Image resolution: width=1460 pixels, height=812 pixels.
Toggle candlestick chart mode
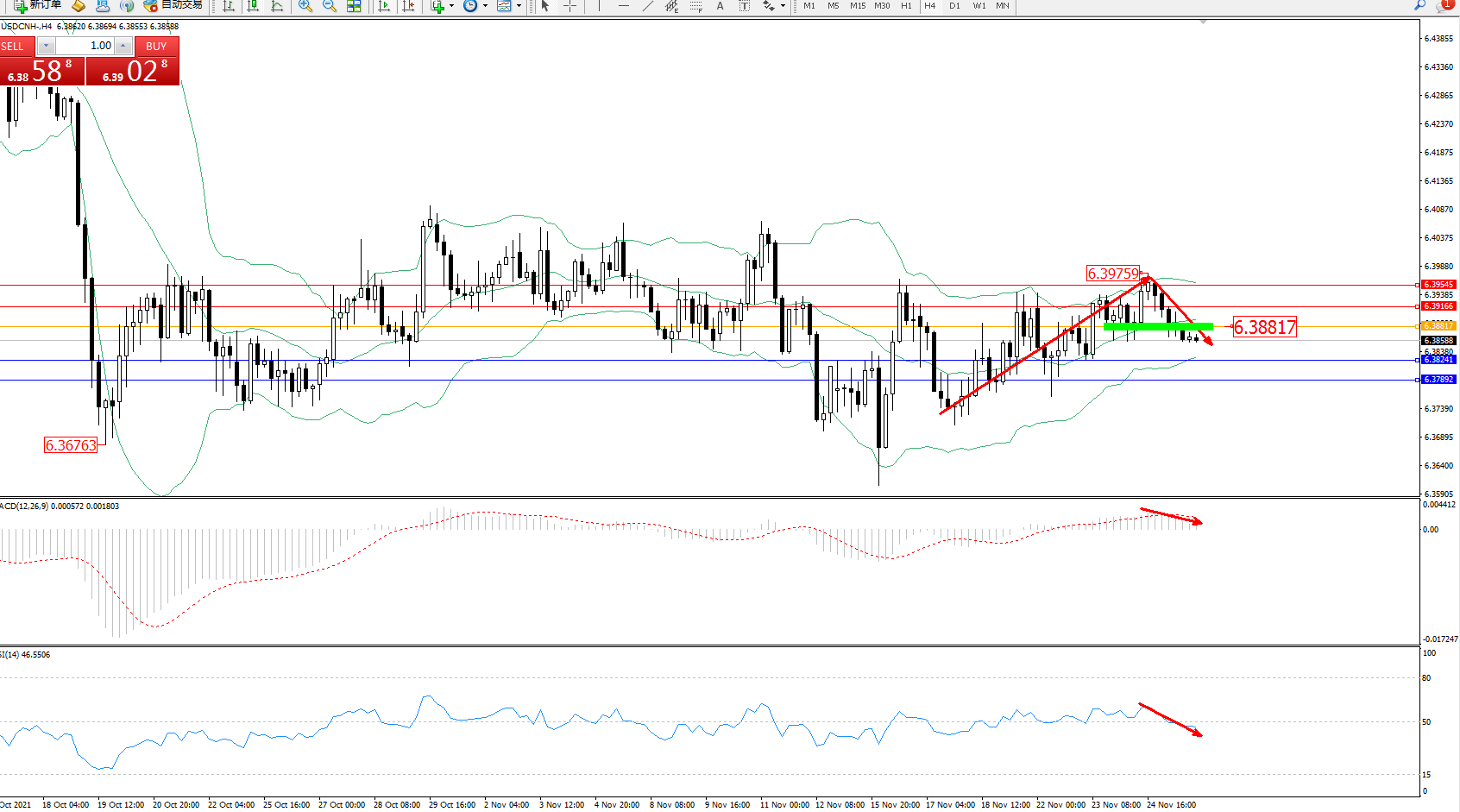pyautogui.click(x=253, y=6)
